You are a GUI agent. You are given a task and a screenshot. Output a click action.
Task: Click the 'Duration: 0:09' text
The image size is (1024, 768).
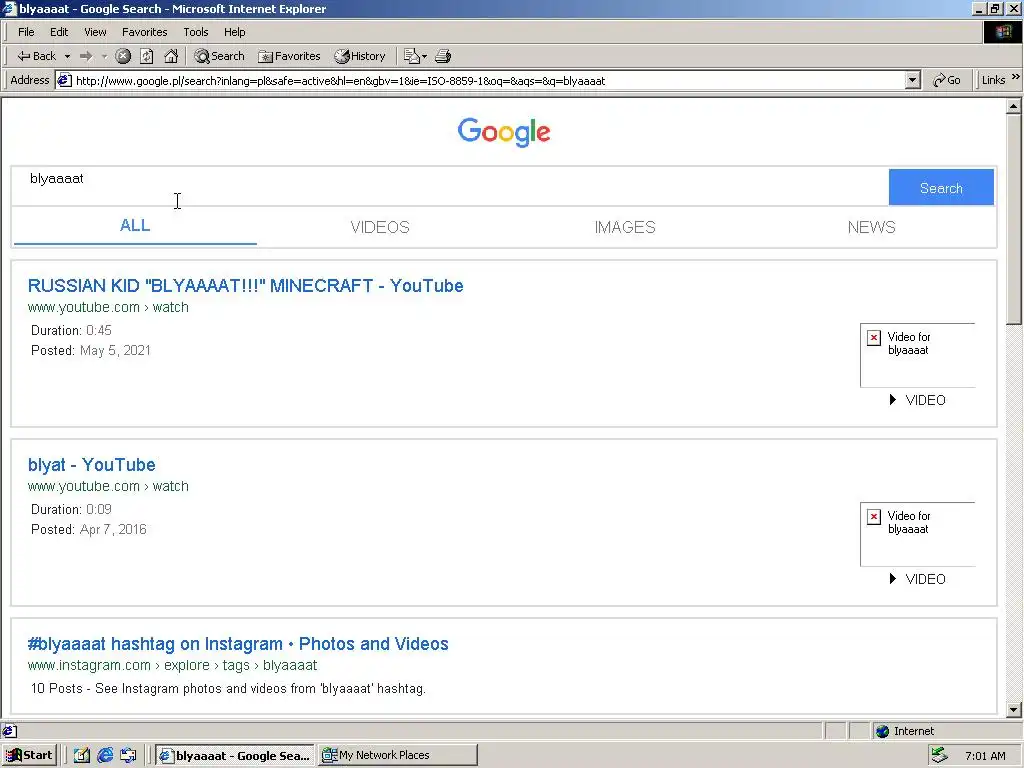click(x=71, y=509)
